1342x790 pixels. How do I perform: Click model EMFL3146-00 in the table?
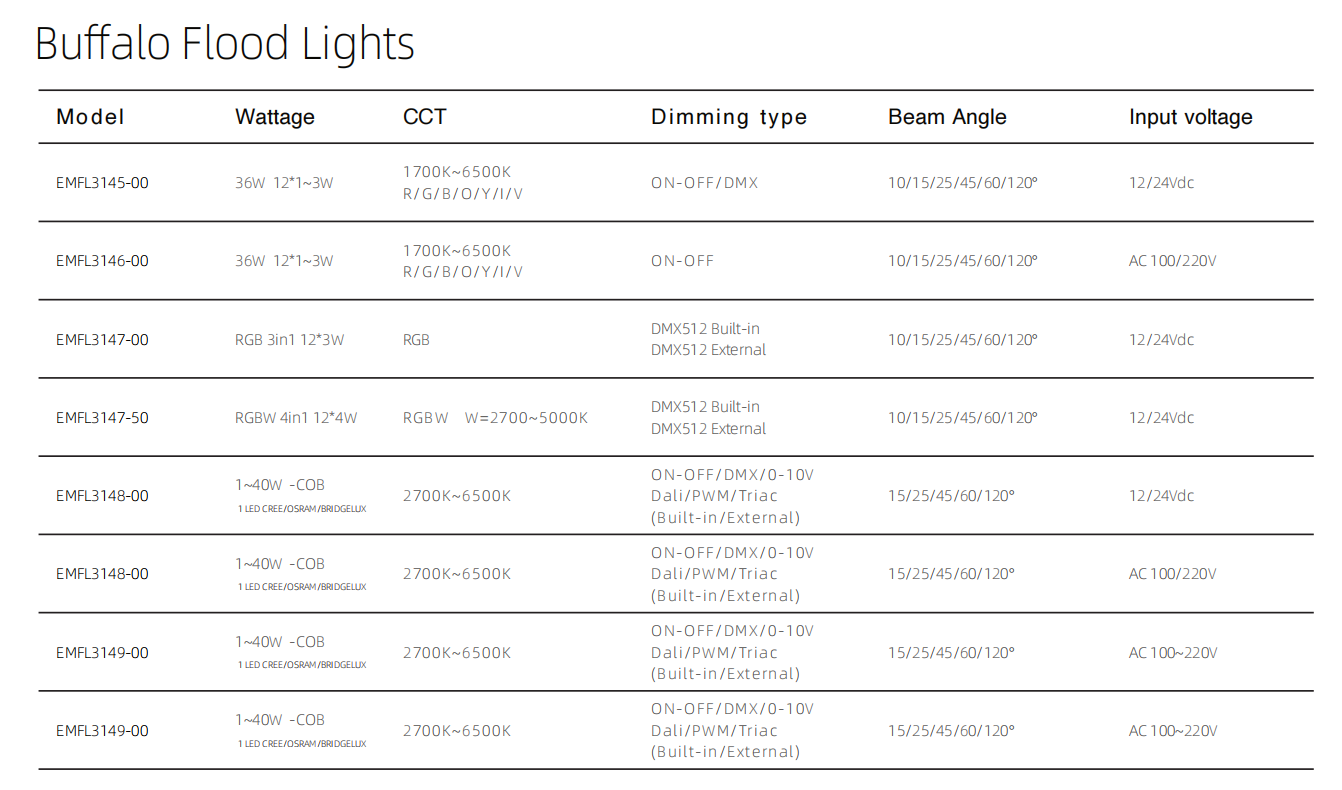click(102, 261)
